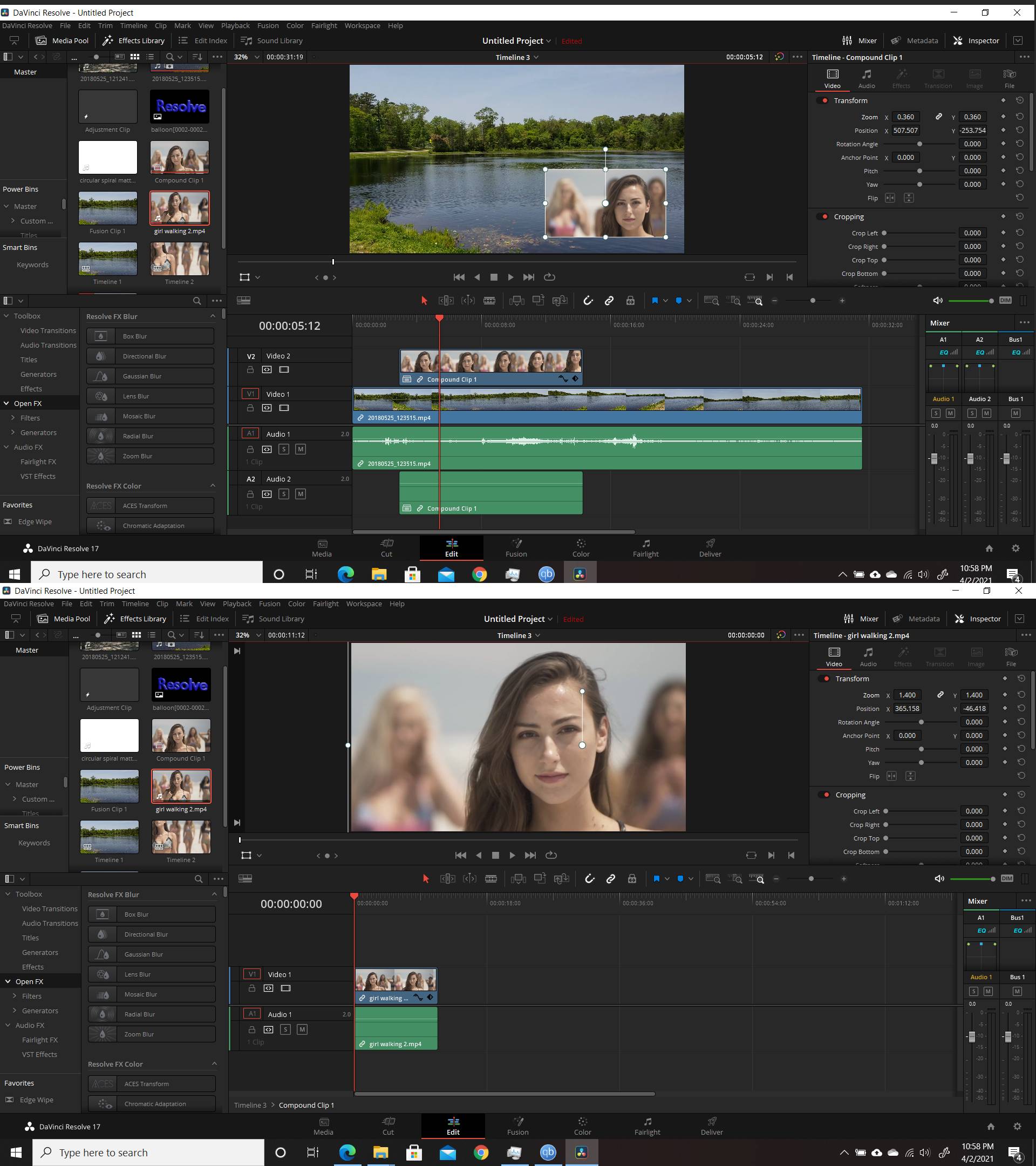Click timeline view options icon in top window

pos(243,301)
